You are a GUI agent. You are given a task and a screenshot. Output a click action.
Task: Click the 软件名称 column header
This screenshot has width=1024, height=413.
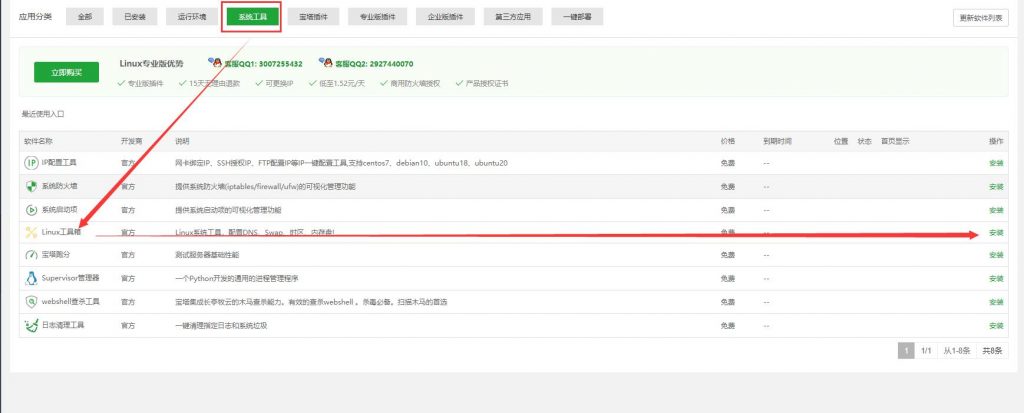pyautogui.click(x=39, y=141)
